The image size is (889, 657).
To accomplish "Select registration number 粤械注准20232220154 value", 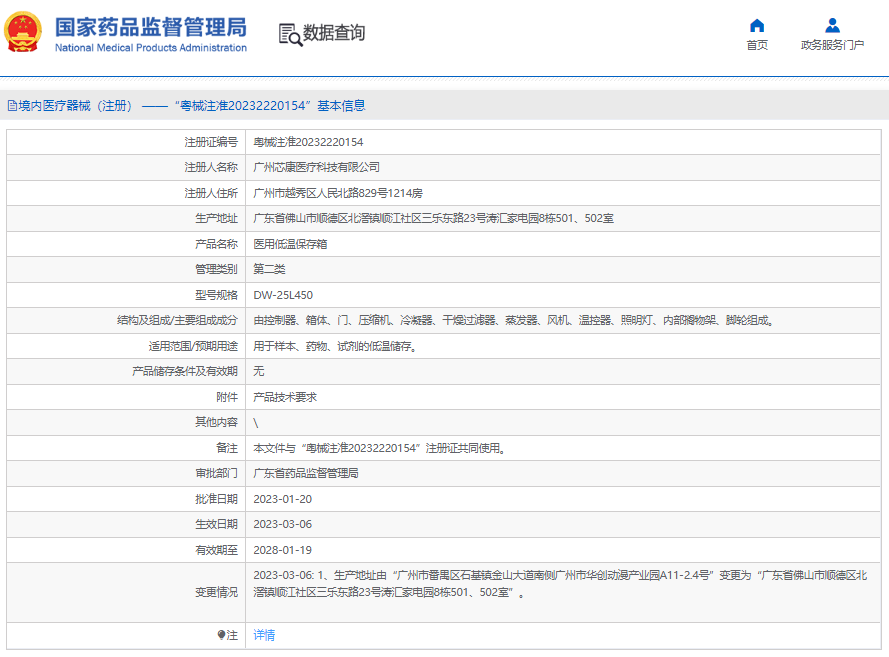I will 308,142.
